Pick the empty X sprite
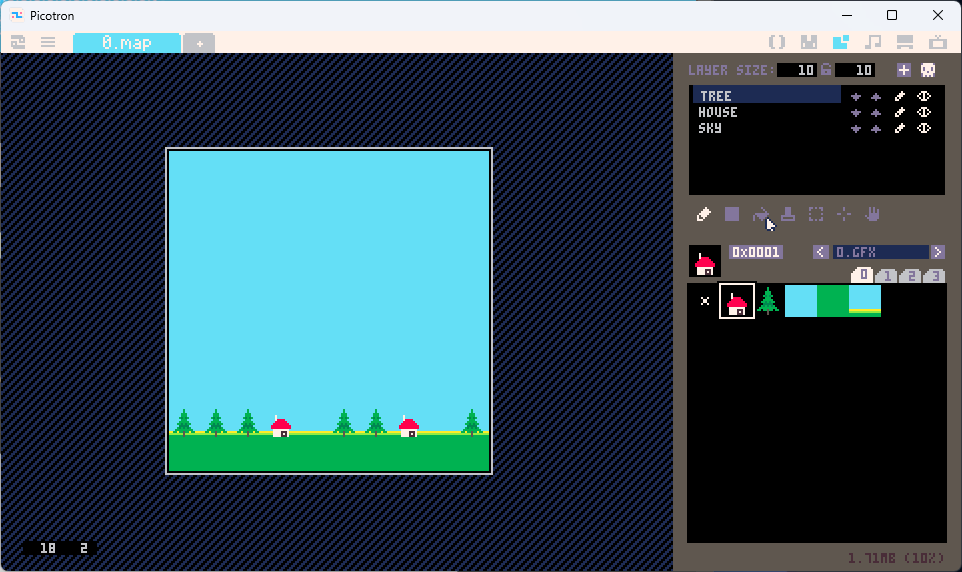Viewport: 962px width, 572px height. tap(705, 301)
